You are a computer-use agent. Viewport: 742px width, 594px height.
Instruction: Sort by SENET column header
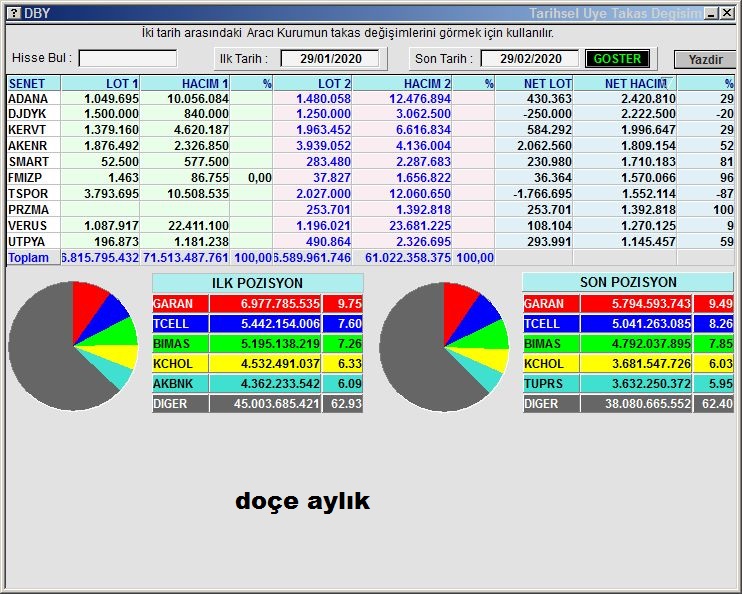(x=34, y=83)
